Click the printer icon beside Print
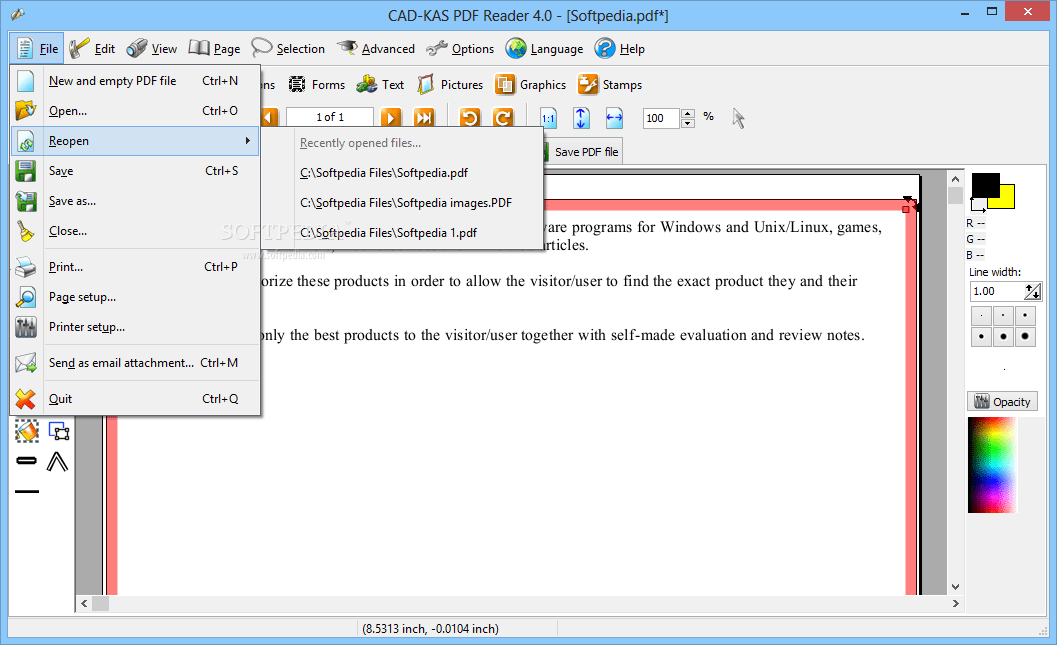1057x645 pixels. pos(26,267)
